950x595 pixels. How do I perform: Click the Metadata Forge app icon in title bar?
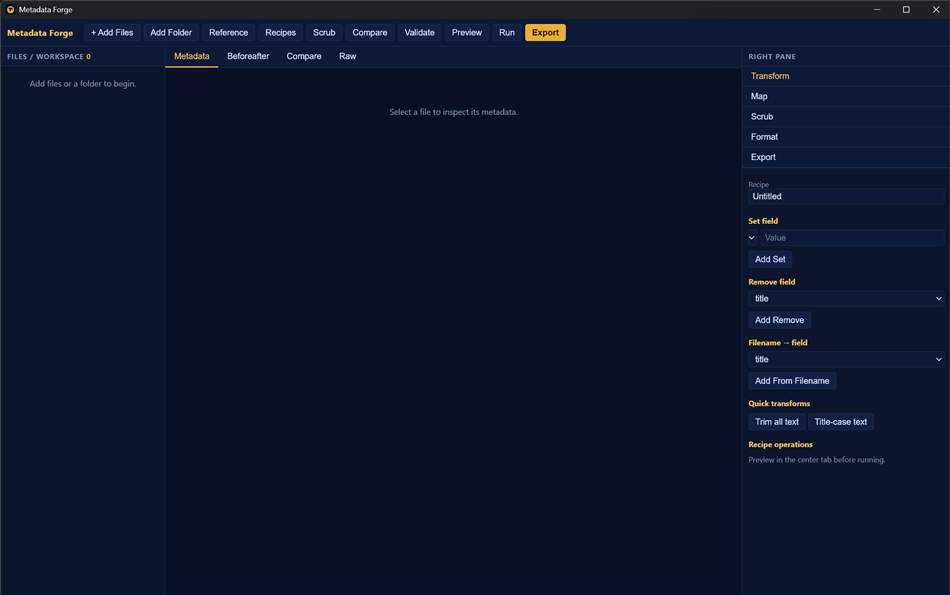10,10
